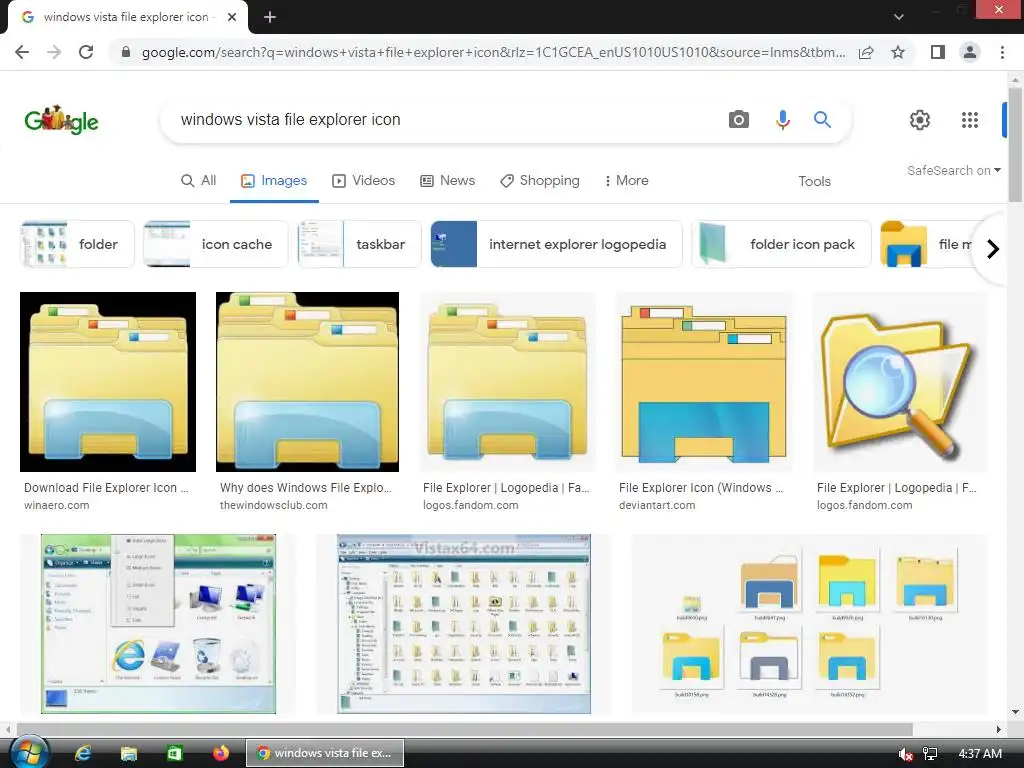
Task: Open Windows Explorer from taskbar
Action: click(x=129, y=754)
